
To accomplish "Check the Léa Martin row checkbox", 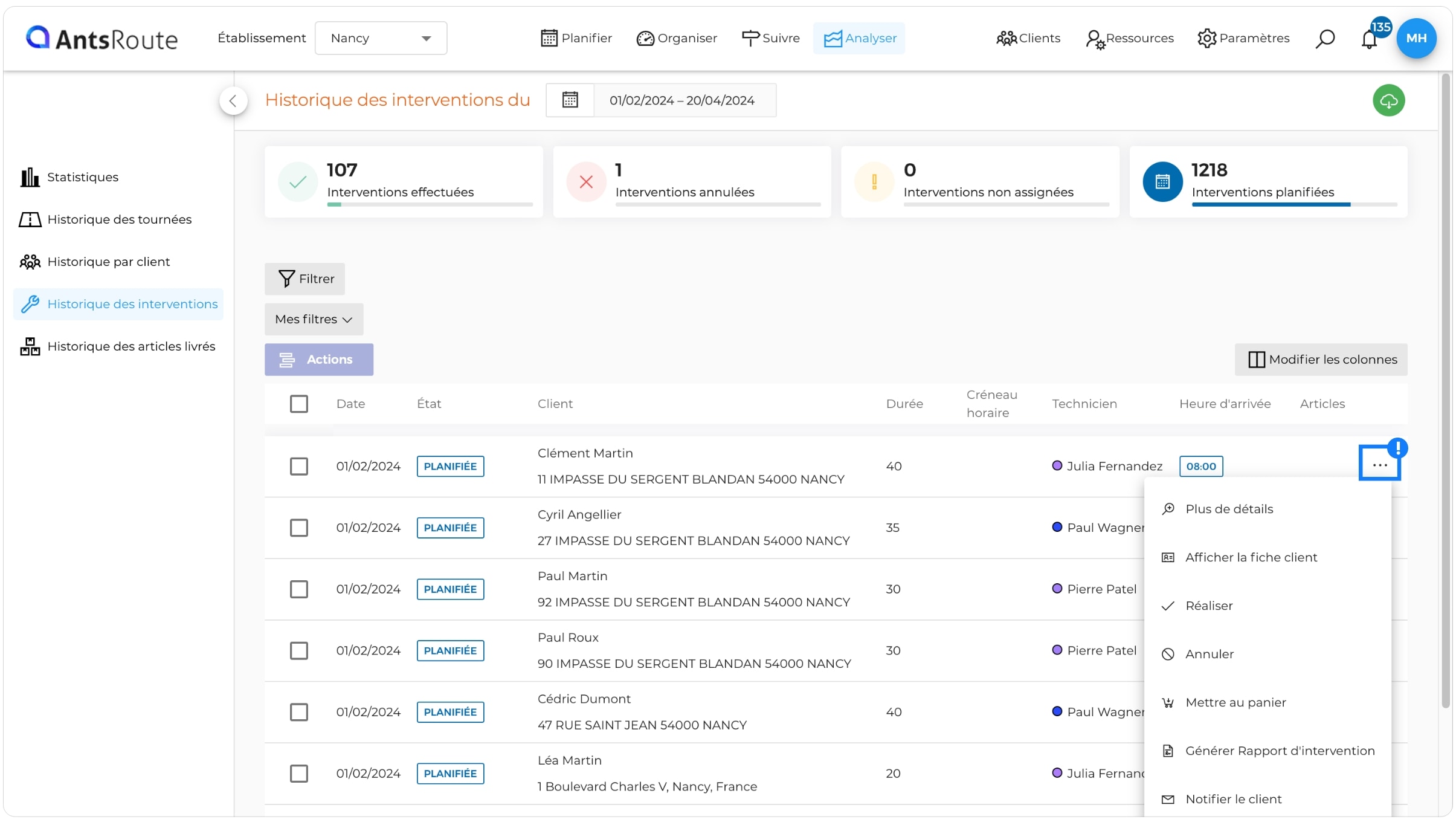I will (298, 774).
